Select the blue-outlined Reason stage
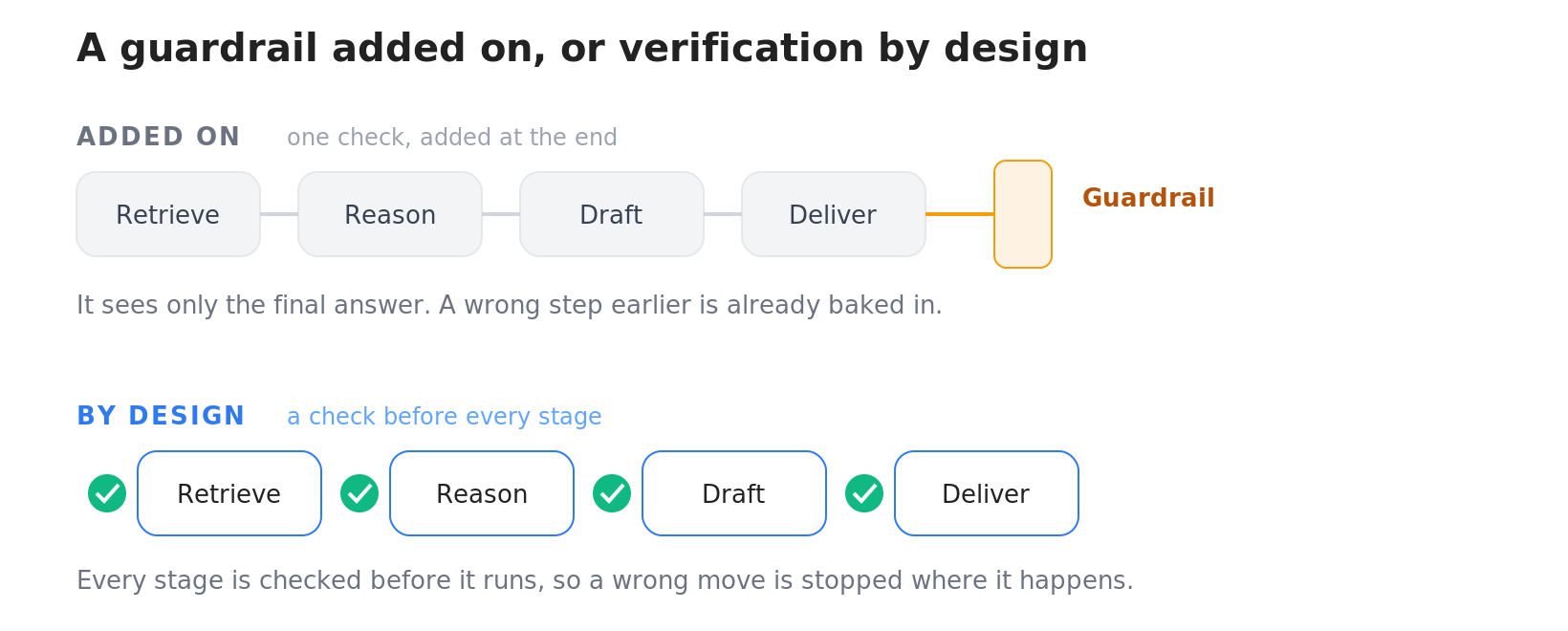Viewport: 1568px width, 631px height. pos(482,493)
